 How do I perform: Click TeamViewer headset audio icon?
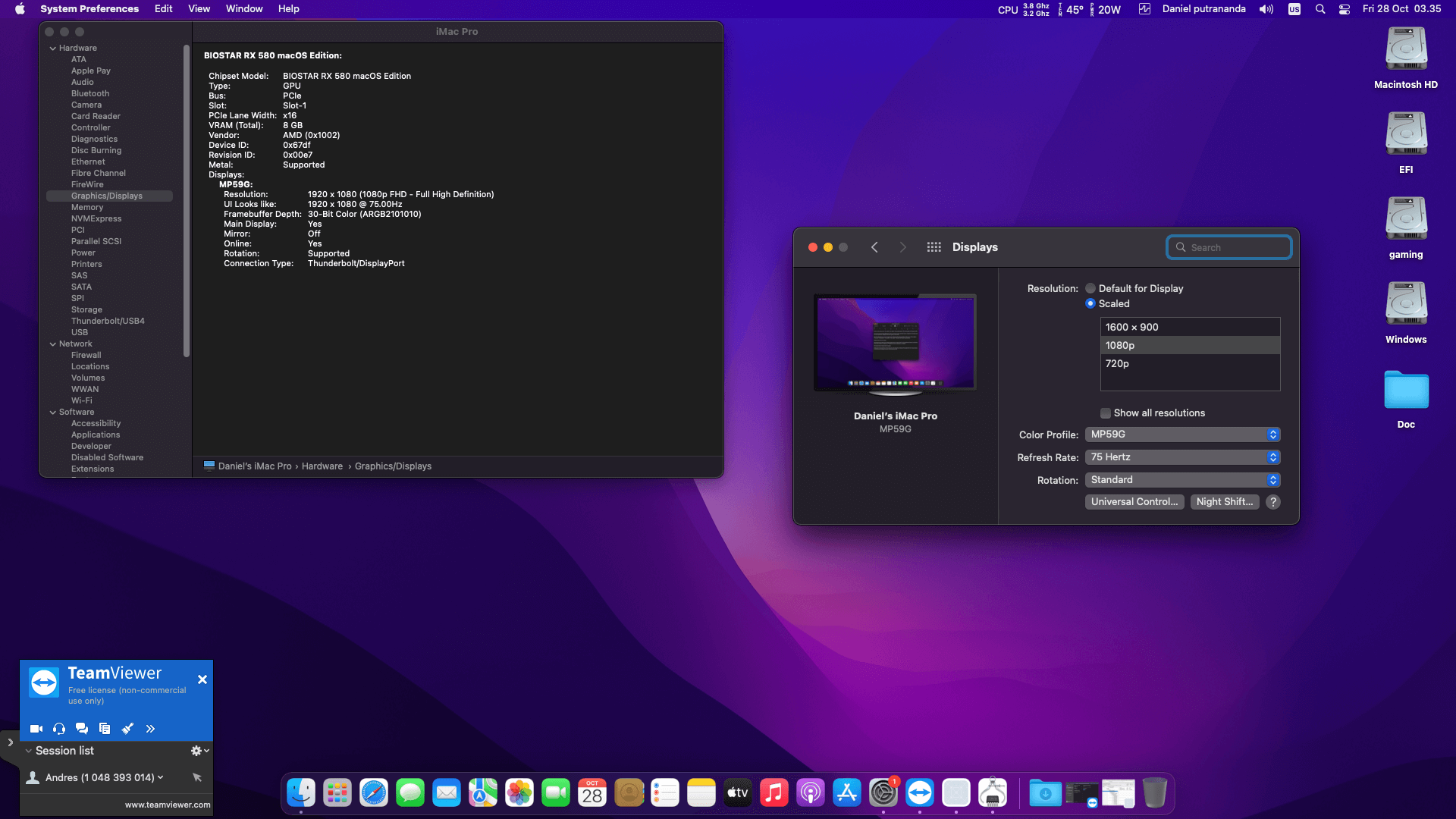pos(59,729)
